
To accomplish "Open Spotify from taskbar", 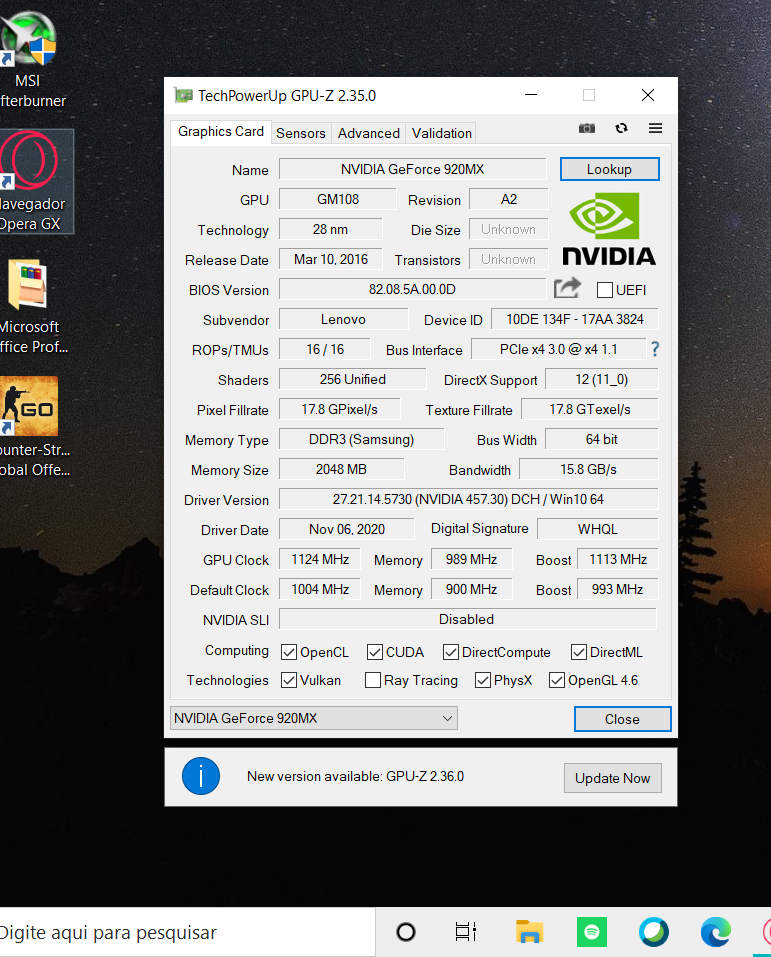I will pos(592,932).
